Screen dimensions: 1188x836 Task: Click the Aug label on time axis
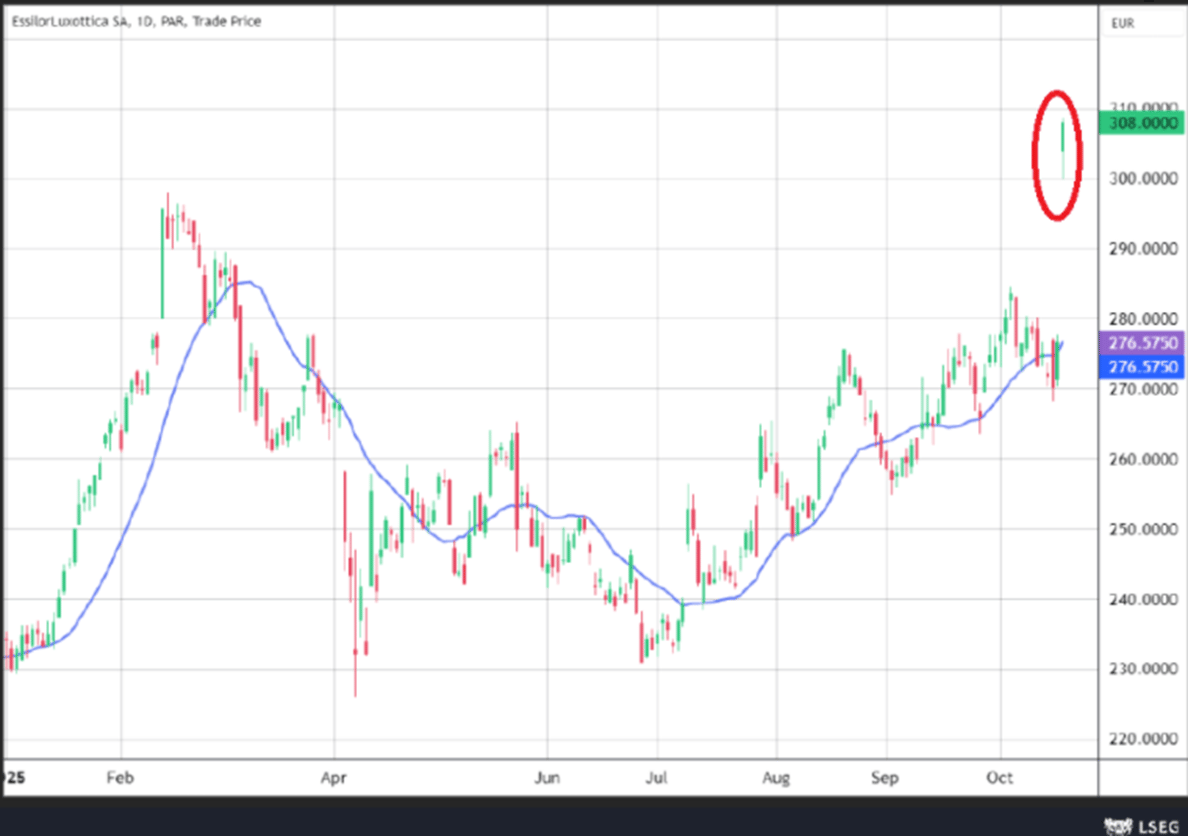click(776, 778)
